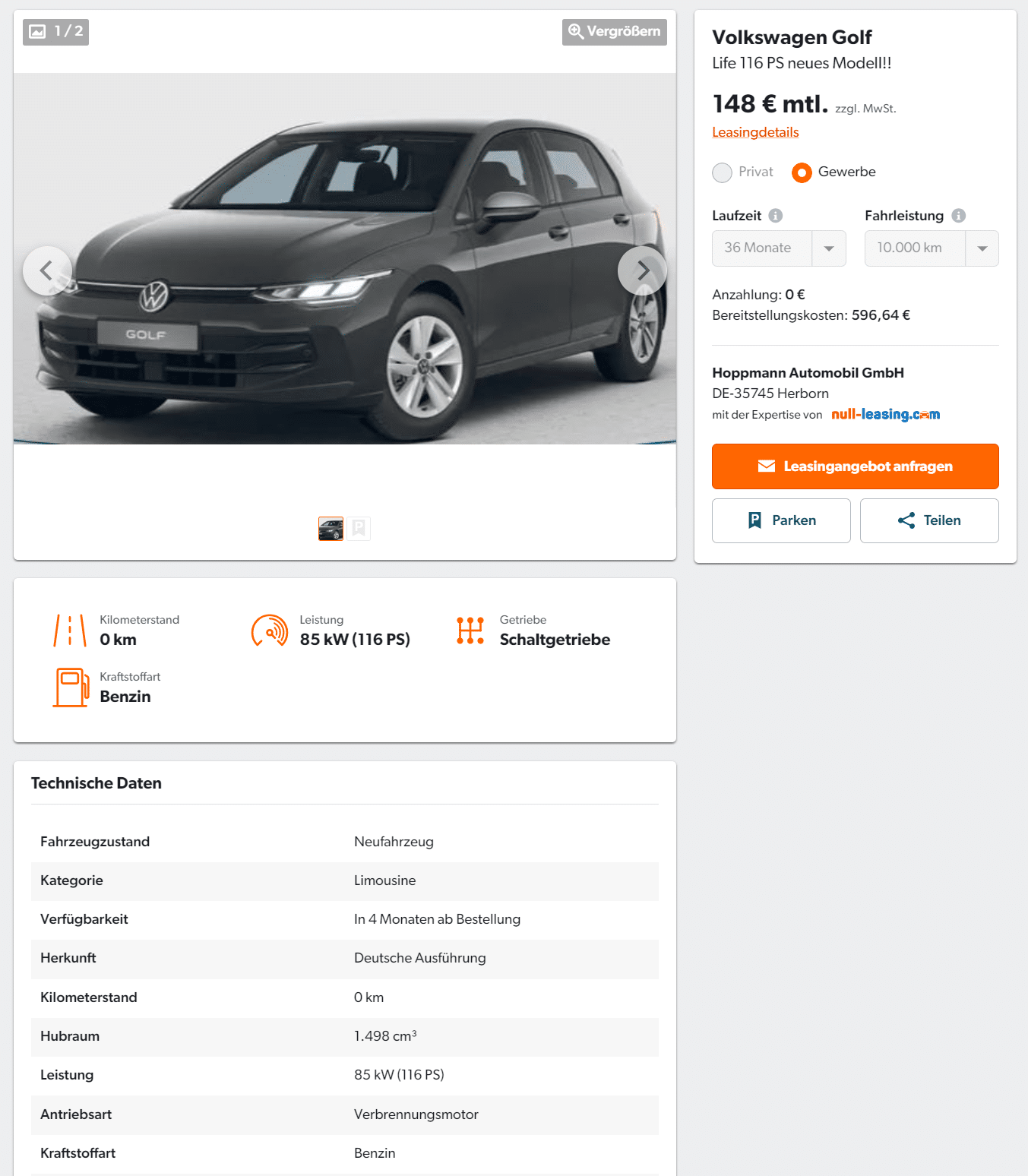The width and height of the screenshot is (1028, 1176).
Task: Click the Fahrleistung info icon
Action: coord(958,216)
